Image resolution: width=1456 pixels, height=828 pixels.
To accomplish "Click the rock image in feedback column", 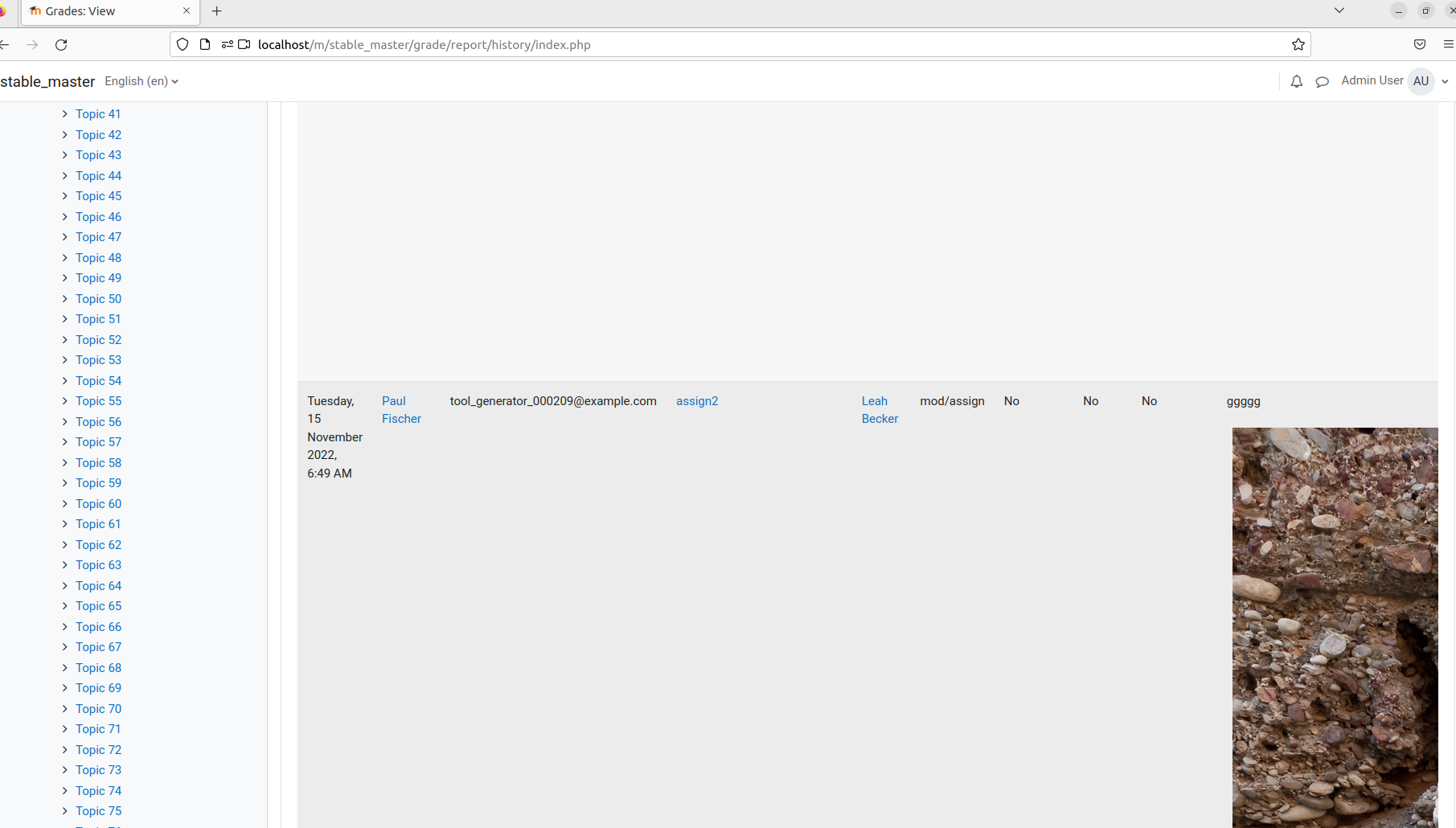I will tap(1335, 628).
